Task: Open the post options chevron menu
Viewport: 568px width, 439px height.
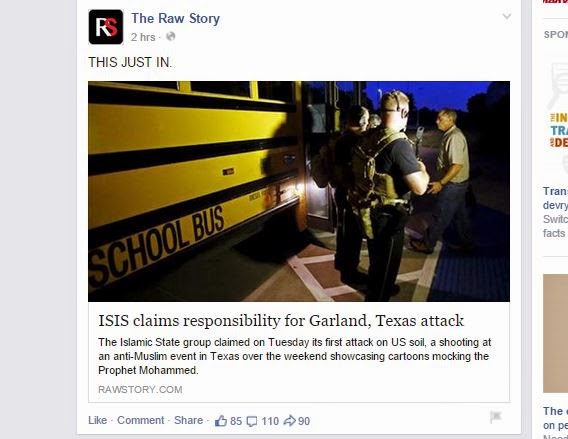Action: click(x=507, y=16)
